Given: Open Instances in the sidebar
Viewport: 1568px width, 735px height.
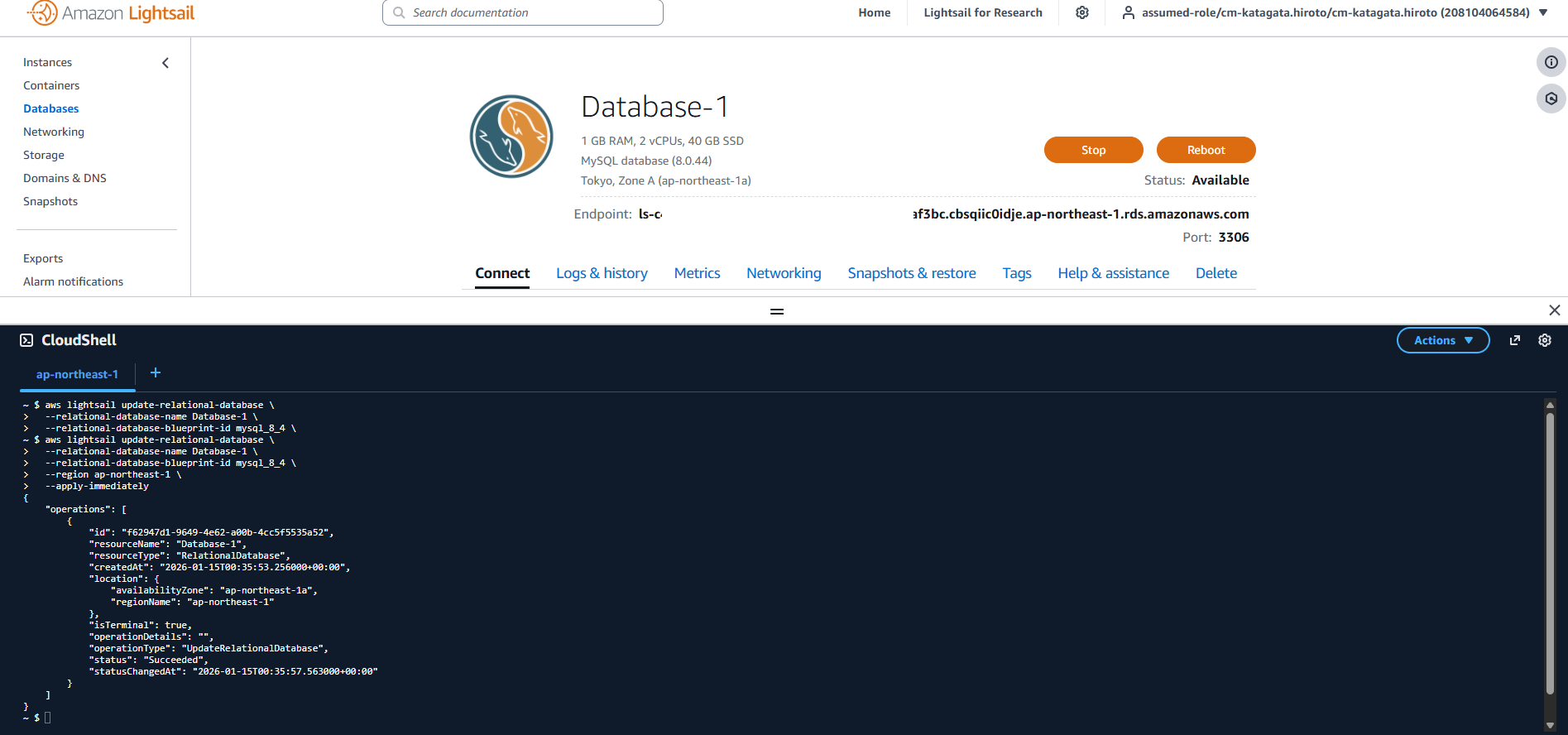Looking at the screenshot, I should [47, 62].
